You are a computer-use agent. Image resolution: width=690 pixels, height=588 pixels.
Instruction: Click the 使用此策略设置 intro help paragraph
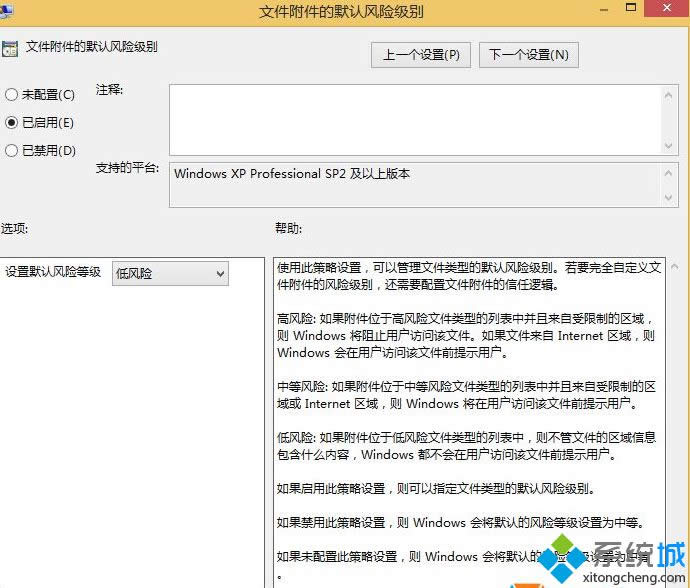(x=469, y=276)
